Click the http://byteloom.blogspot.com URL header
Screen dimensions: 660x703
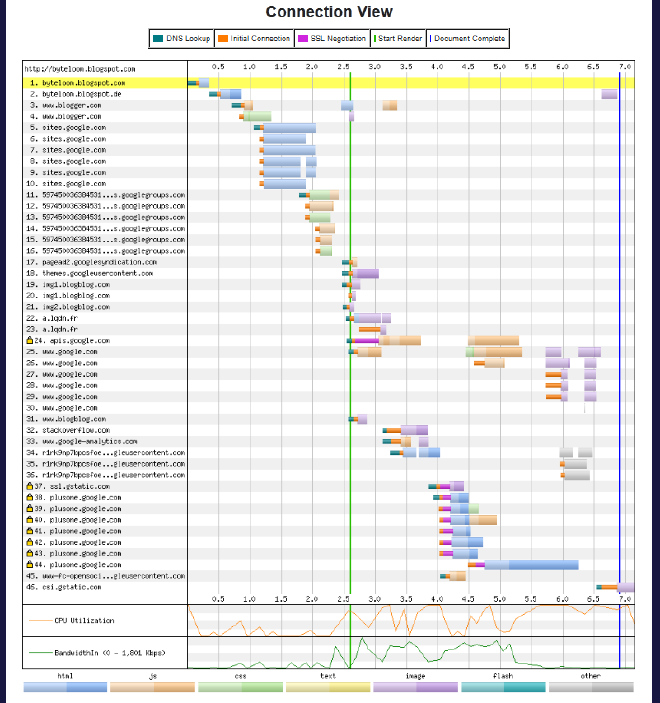click(x=80, y=69)
